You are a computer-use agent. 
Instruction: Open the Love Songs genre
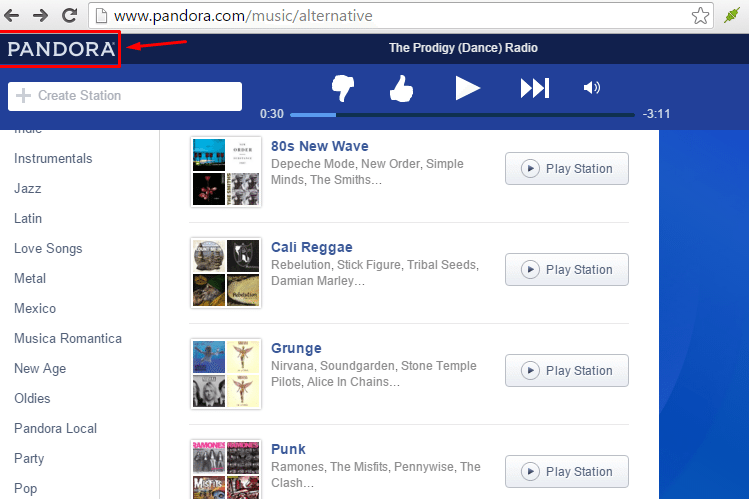48,249
